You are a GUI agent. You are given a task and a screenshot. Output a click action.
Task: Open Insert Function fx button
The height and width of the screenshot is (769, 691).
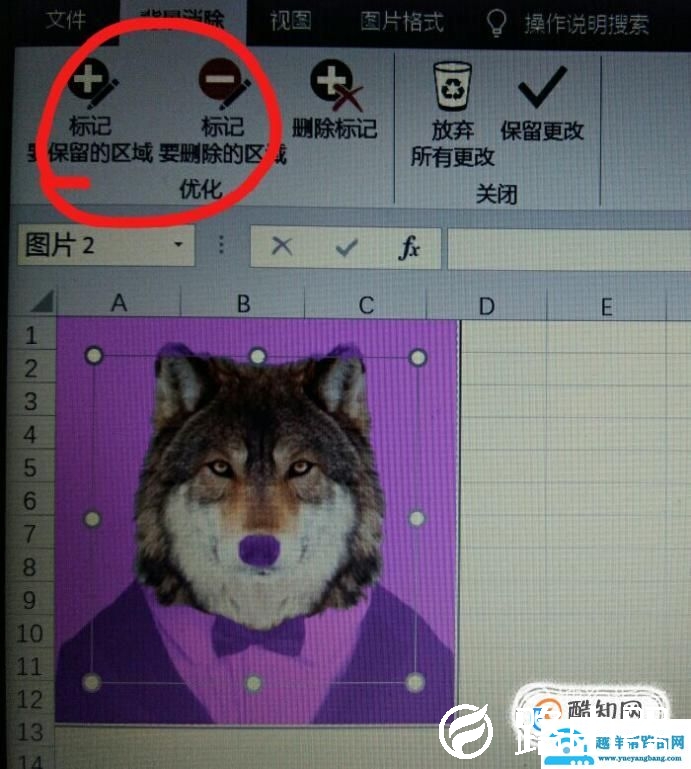point(409,247)
